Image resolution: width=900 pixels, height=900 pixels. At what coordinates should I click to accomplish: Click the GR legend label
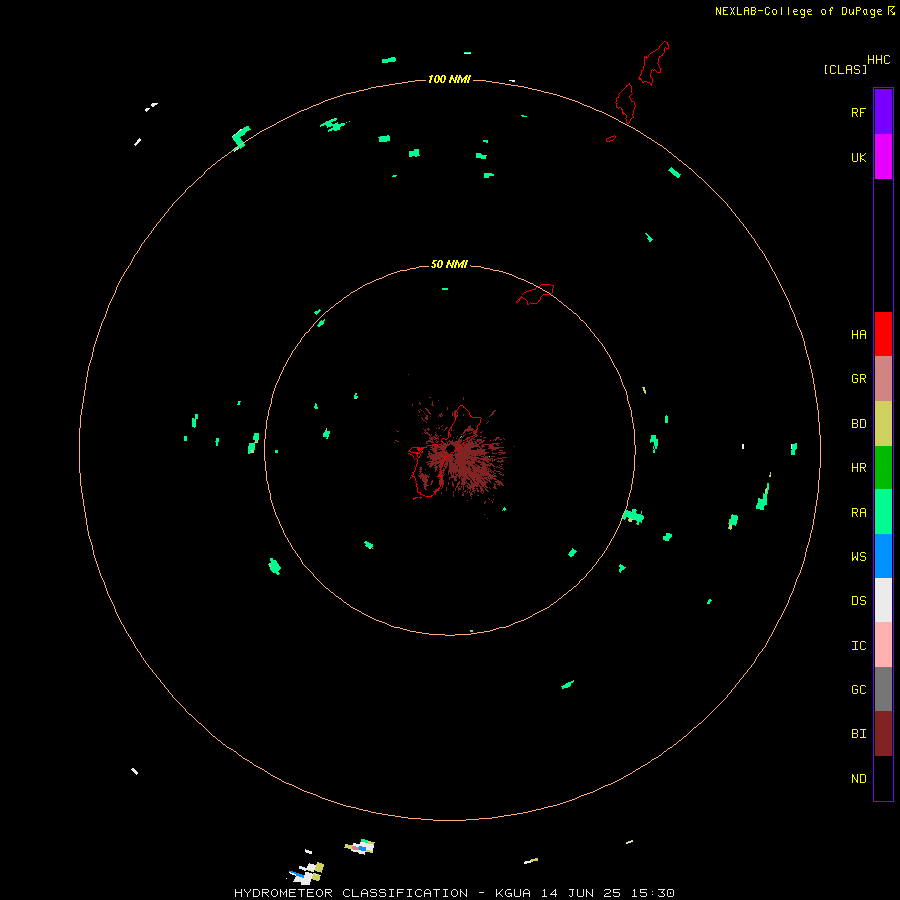click(858, 379)
